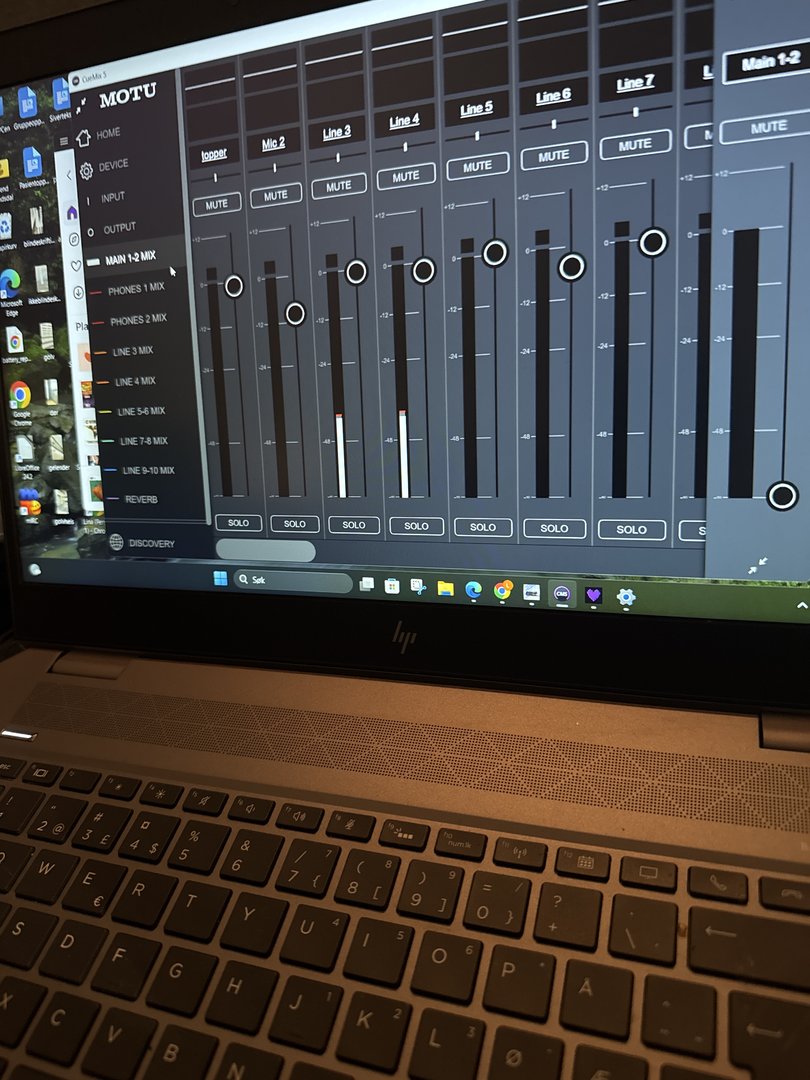Open the HOME page in CueMix

point(98,135)
